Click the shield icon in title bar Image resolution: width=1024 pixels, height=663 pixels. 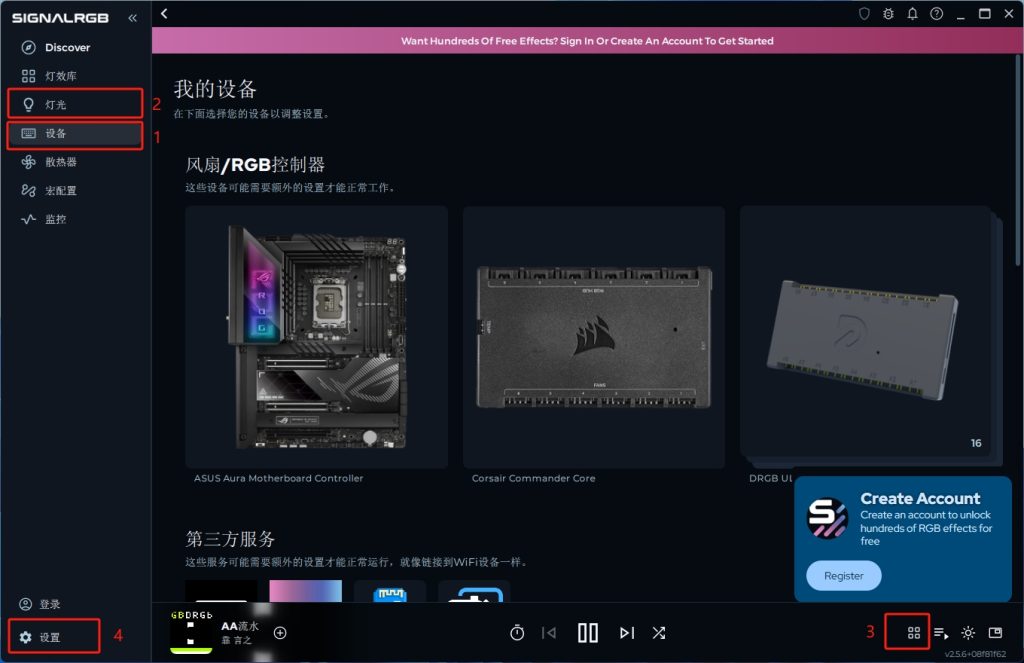864,14
